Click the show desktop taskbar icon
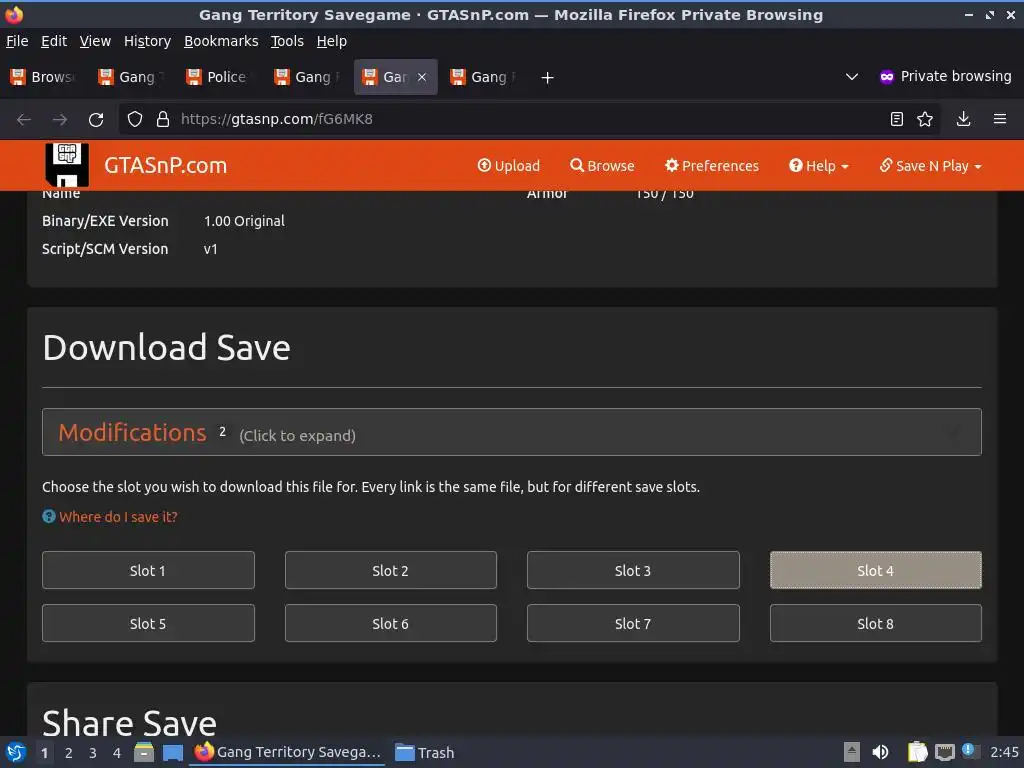The width and height of the screenshot is (1024, 768). [x=173, y=752]
